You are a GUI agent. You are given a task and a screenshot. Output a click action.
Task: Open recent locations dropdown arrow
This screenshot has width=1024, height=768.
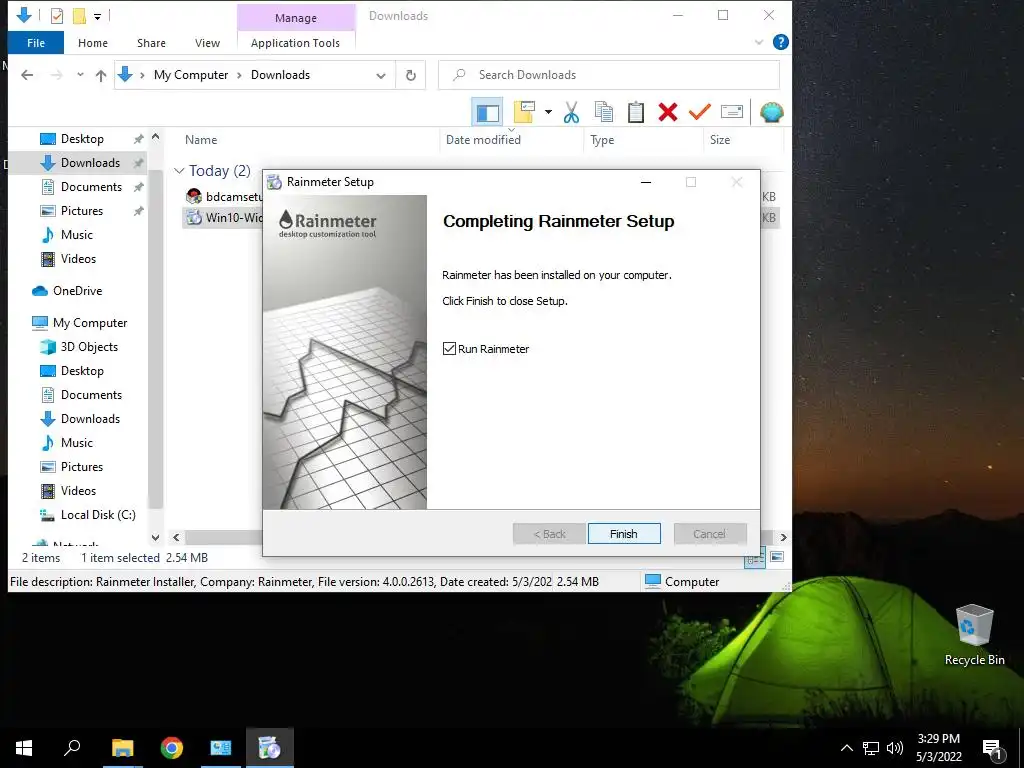click(x=80, y=75)
